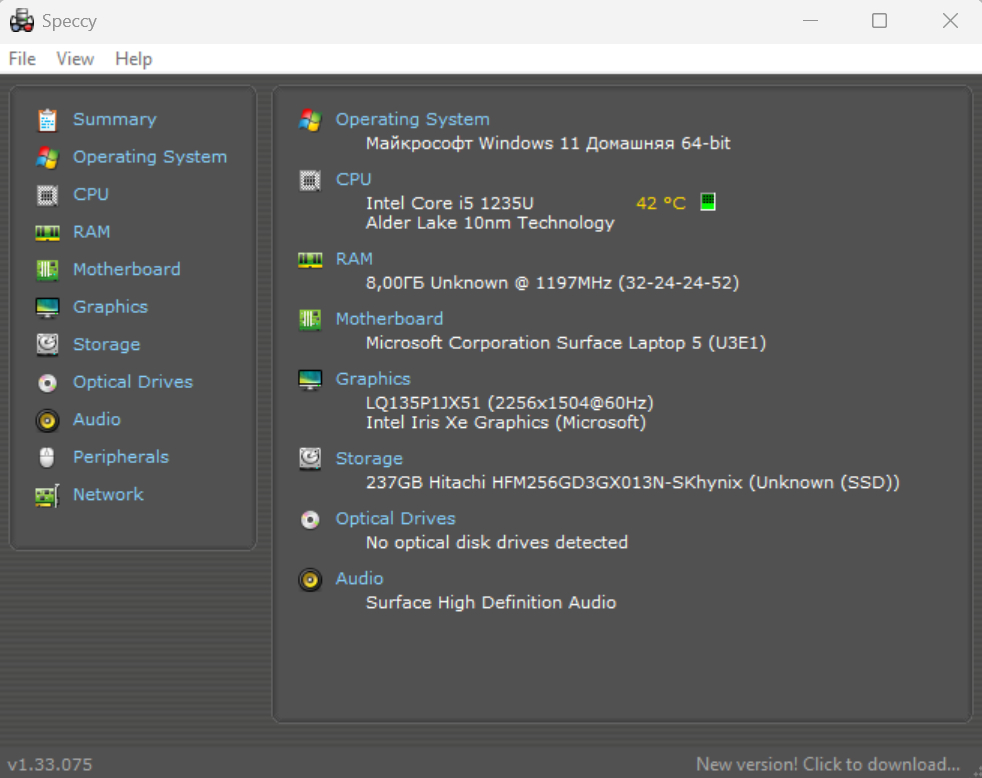The image size is (982, 778).
Task: Click the Optical Drives disc icon in sidebar
Action: tap(47, 383)
